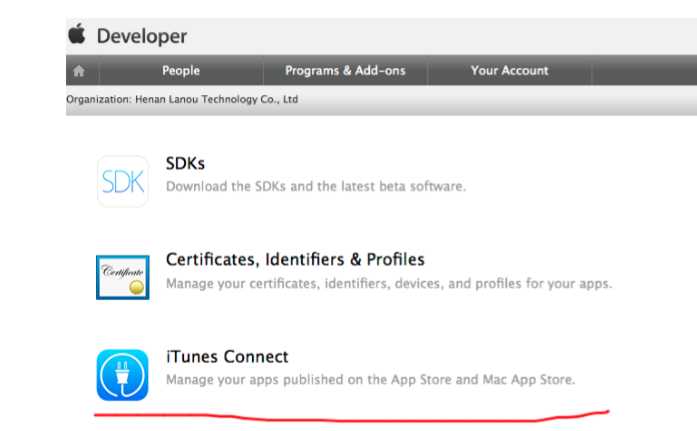This screenshot has height=431, width=697.
Task: Open the SDKs heading link
Action: 185,164
